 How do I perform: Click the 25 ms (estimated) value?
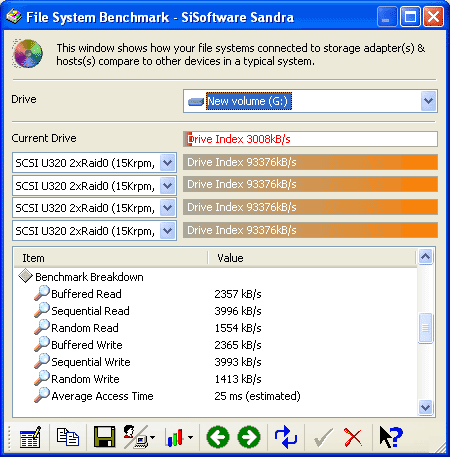[257, 396]
